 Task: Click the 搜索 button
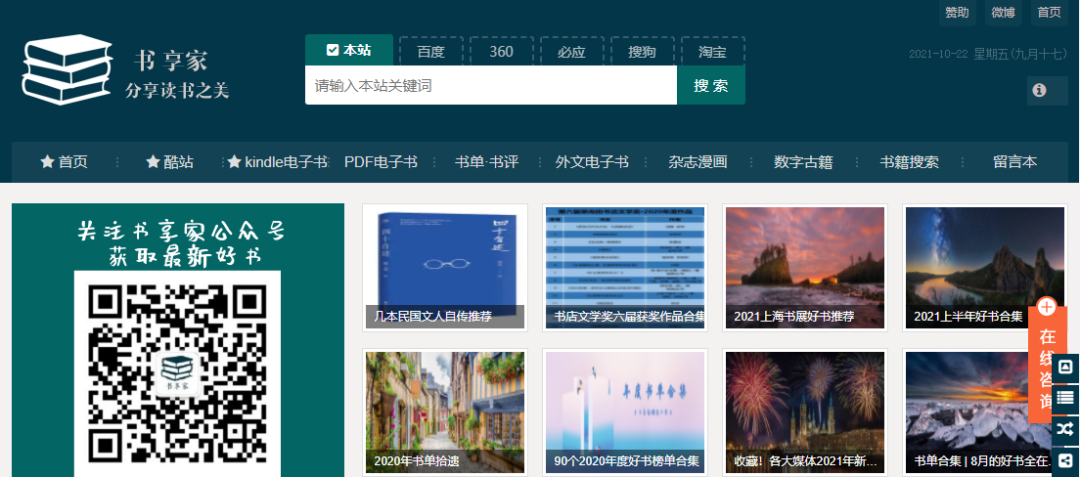pyautogui.click(x=711, y=85)
